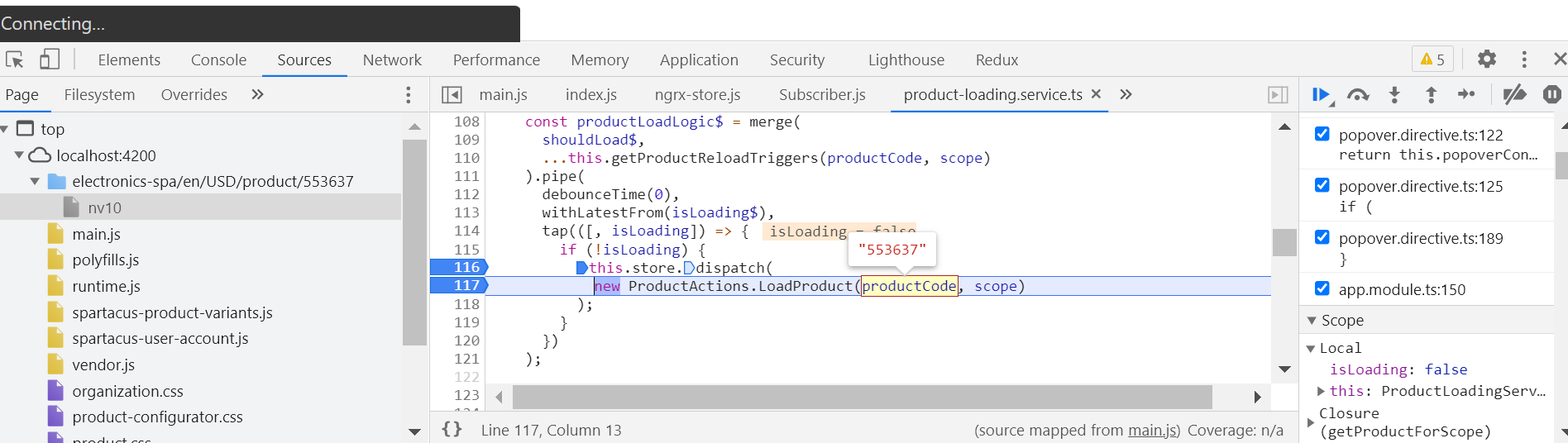Viewport: 1568px width, 443px height.
Task: Open DevTools settings gear
Action: 1487,60
